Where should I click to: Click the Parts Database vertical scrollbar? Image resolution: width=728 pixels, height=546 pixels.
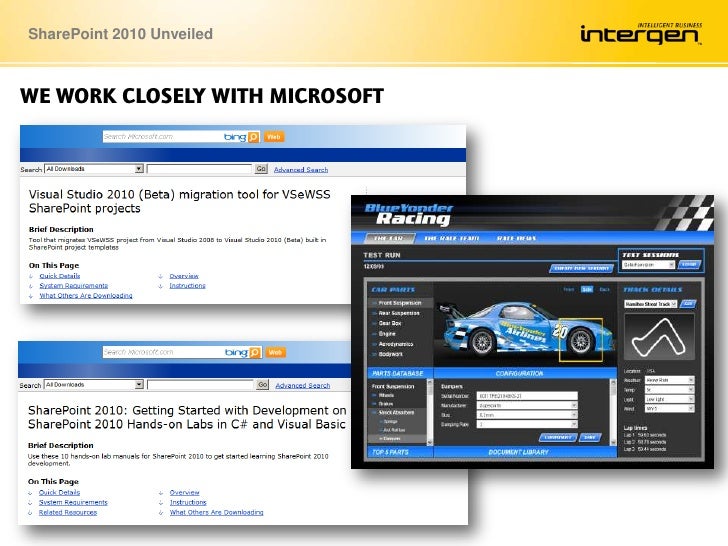(x=429, y=413)
